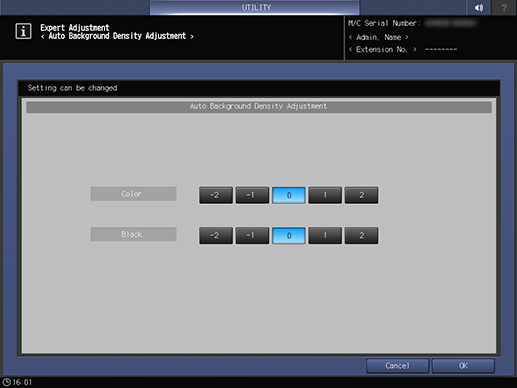Click the Auto Background Density Adjustment header

tap(259, 107)
